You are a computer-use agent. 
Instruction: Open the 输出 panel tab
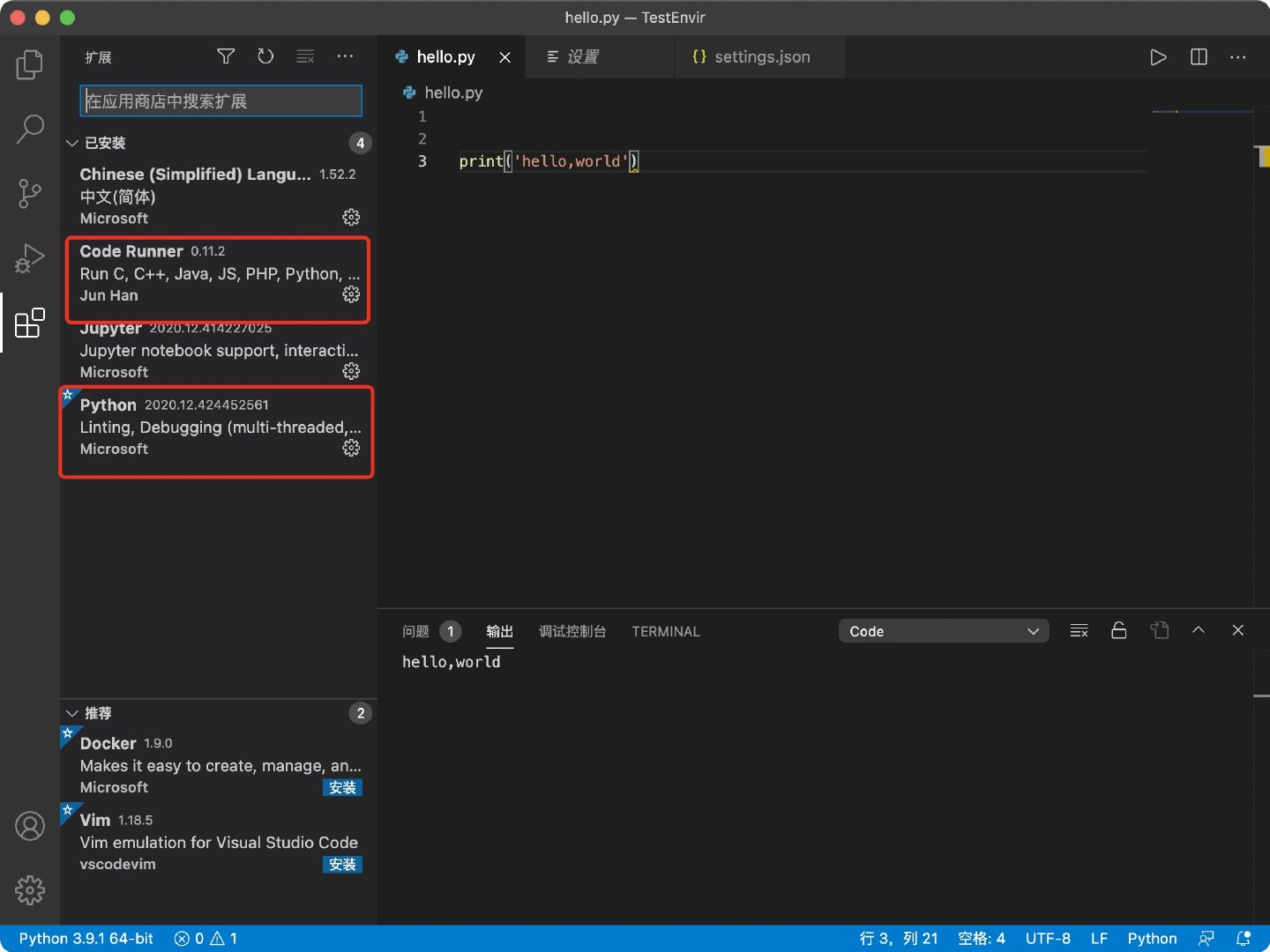pos(500,631)
